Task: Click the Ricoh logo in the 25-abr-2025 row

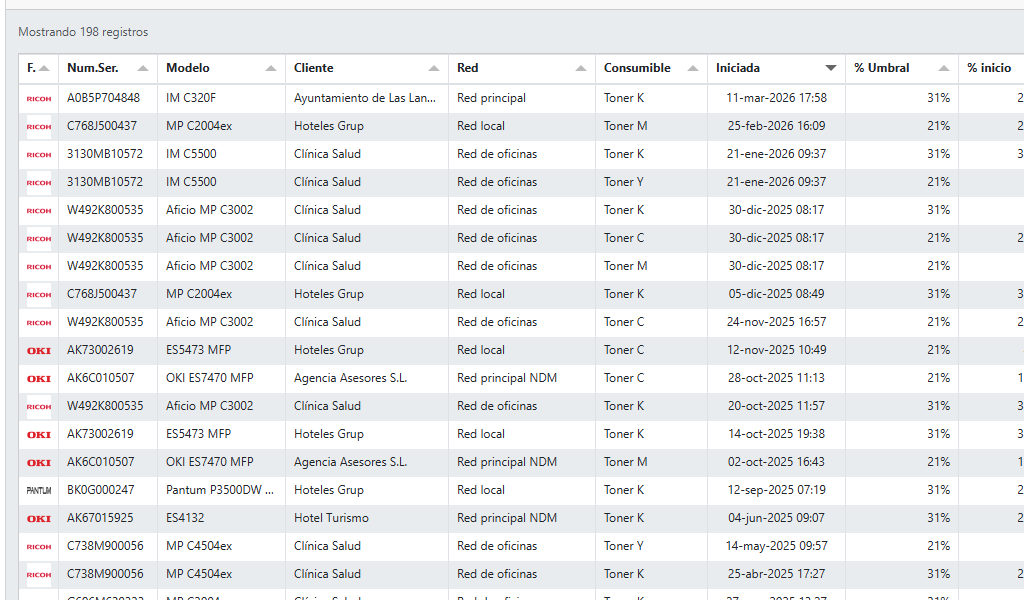Action: coord(39,575)
